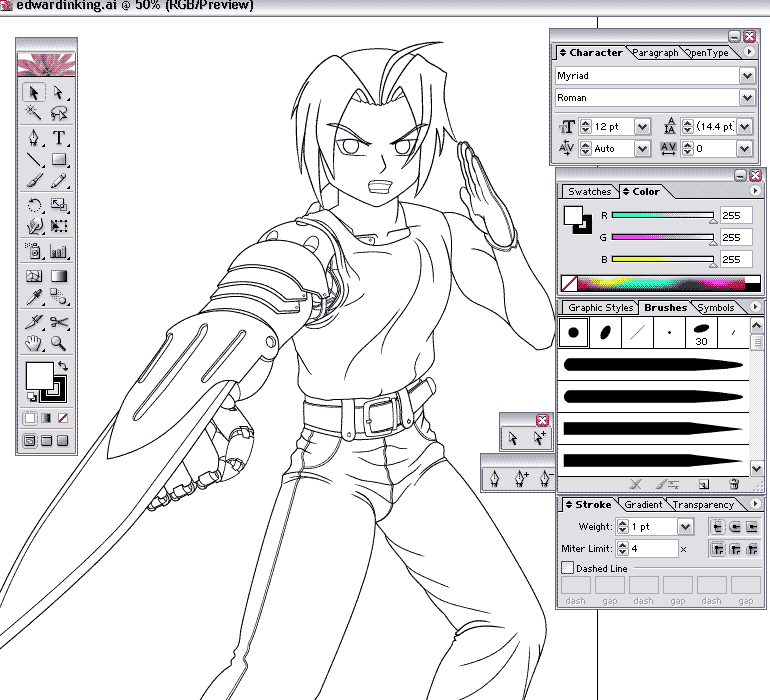
Task: Open the Auto kerning dropdown
Action: pos(642,148)
